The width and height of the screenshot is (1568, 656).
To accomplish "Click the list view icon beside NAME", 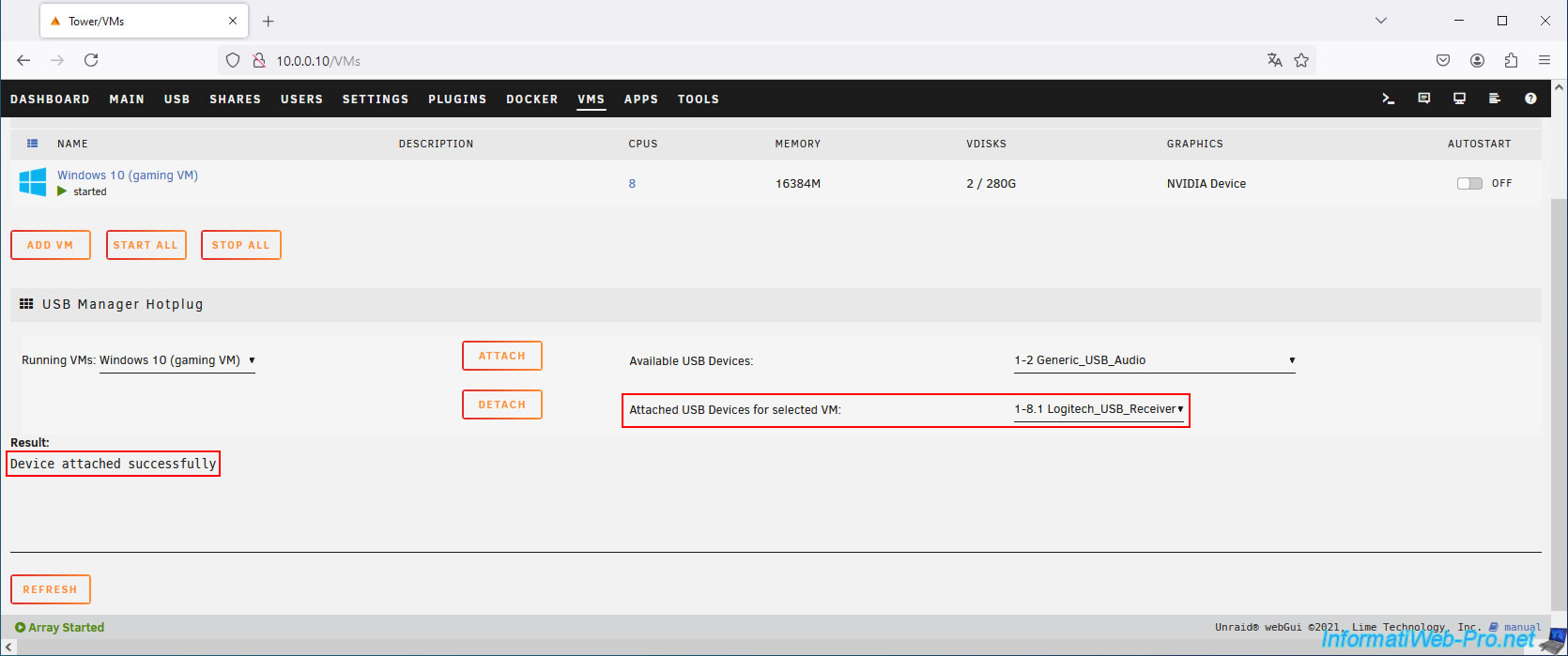I will click(33, 144).
